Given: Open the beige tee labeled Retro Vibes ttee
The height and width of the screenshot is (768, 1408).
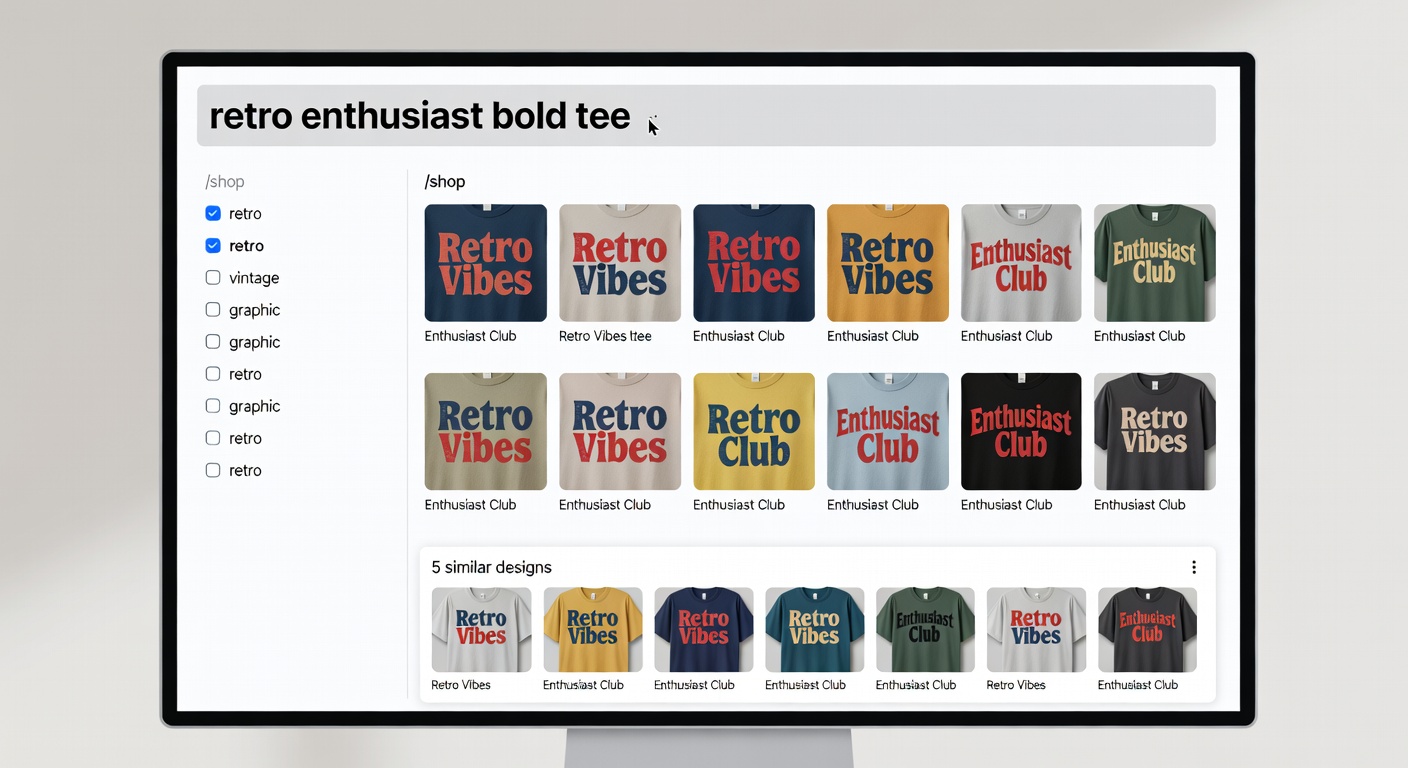Looking at the screenshot, I should tap(620, 263).
